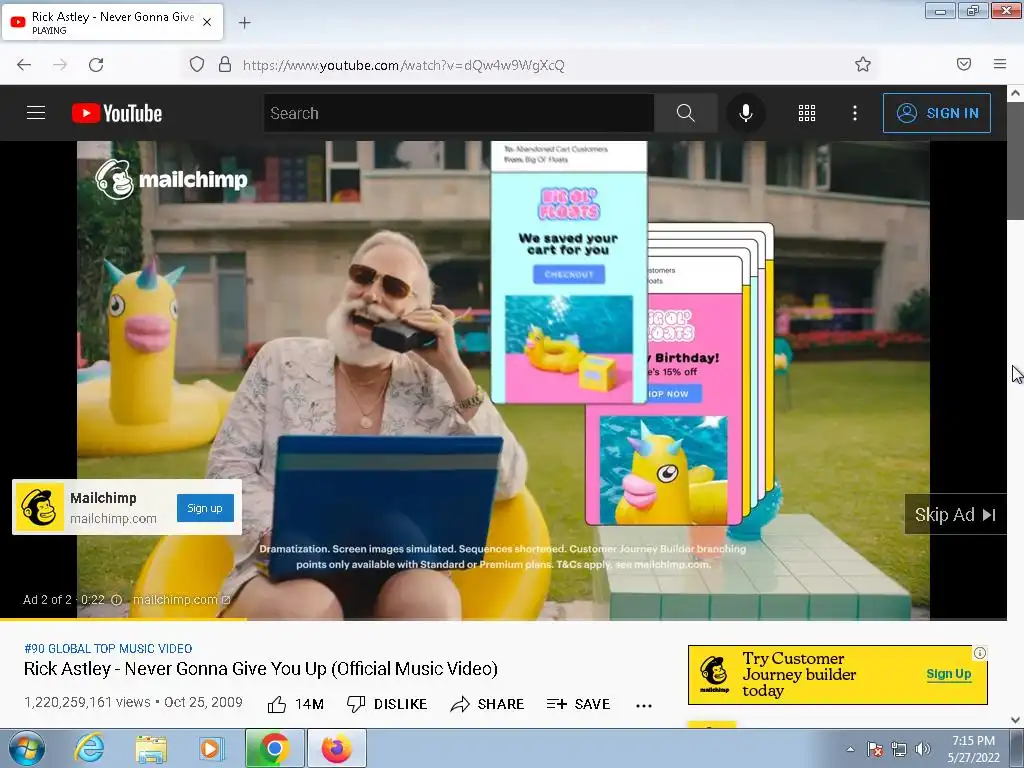Open a new browser tab

[x=244, y=23]
